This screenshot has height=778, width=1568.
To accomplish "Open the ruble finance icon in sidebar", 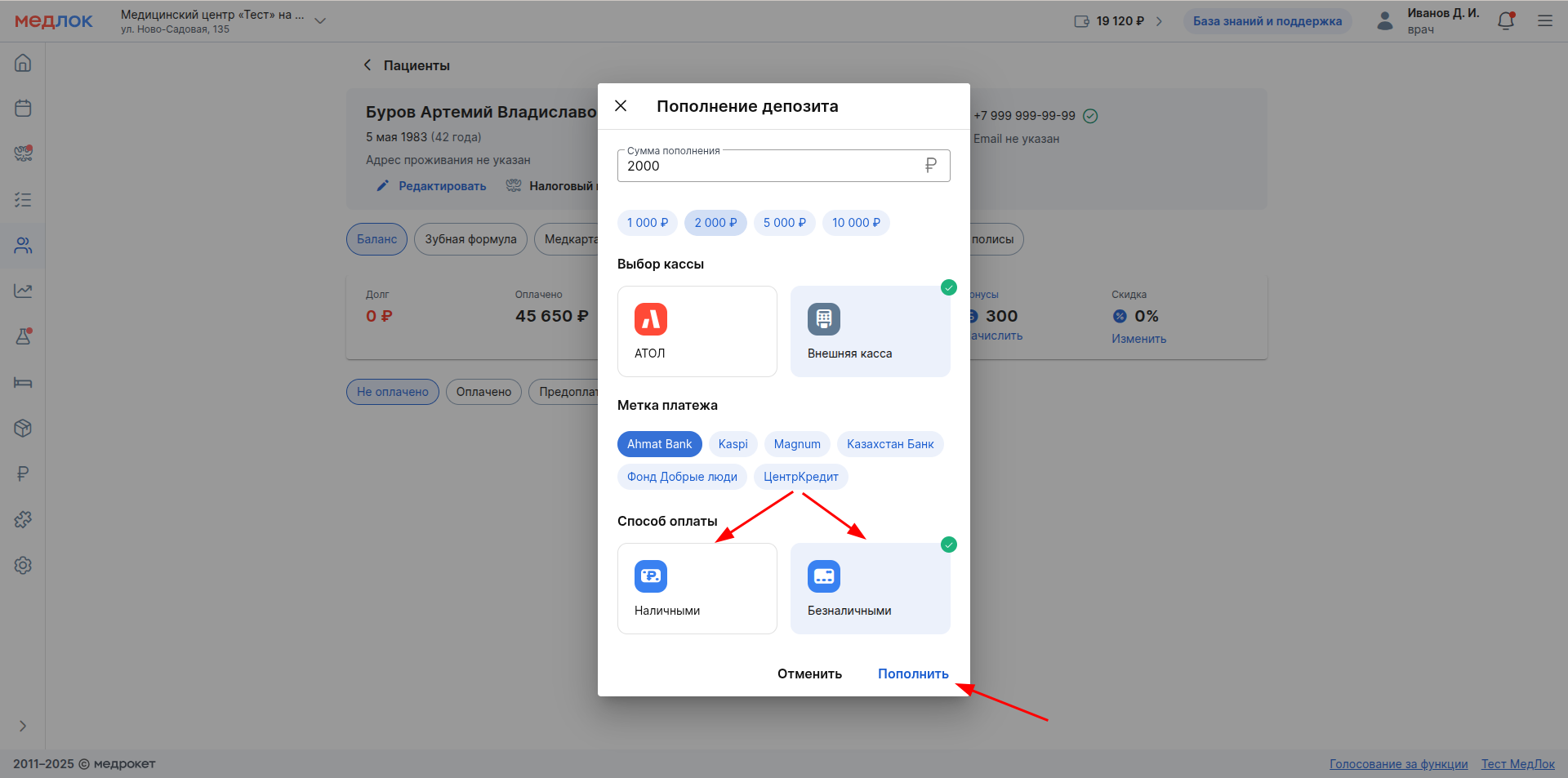I will (x=23, y=473).
